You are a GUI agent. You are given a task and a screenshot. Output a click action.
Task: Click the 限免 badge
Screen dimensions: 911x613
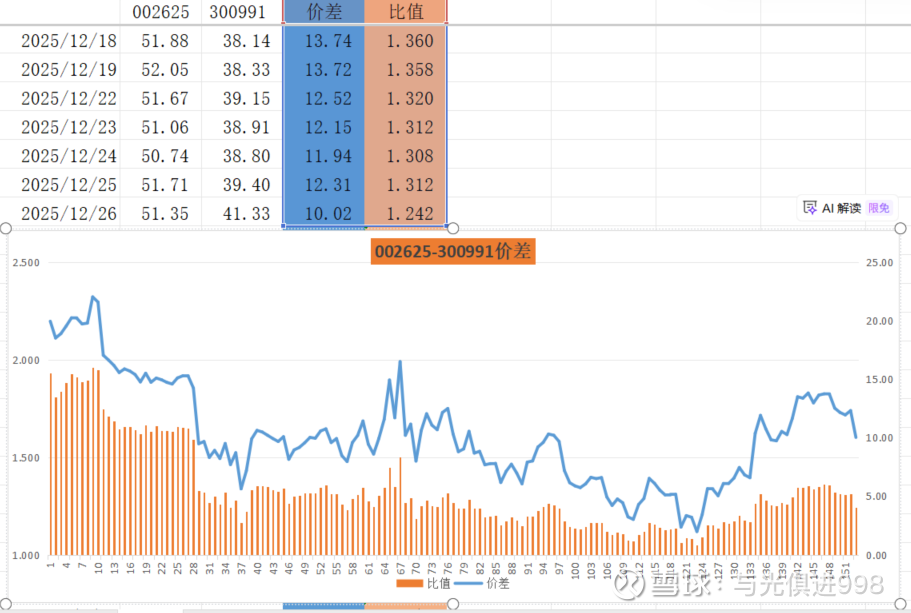pos(878,208)
